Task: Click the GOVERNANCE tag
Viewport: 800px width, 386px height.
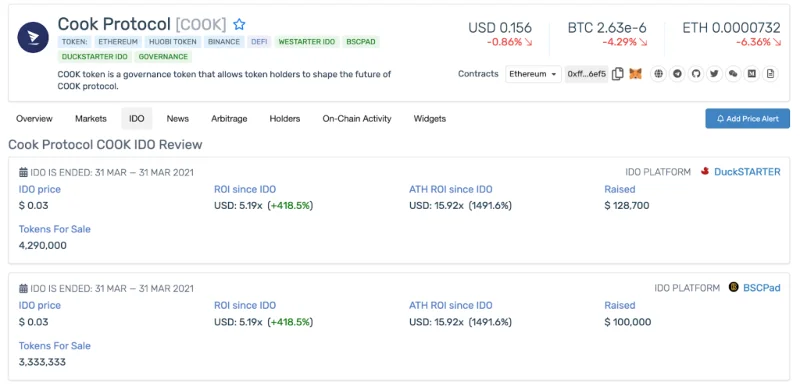Action: tap(163, 57)
